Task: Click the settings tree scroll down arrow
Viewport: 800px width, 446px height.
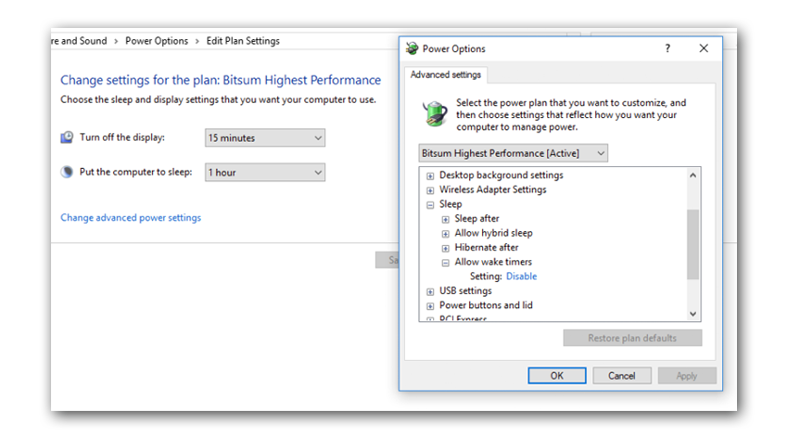Action: [x=692, y=314]
